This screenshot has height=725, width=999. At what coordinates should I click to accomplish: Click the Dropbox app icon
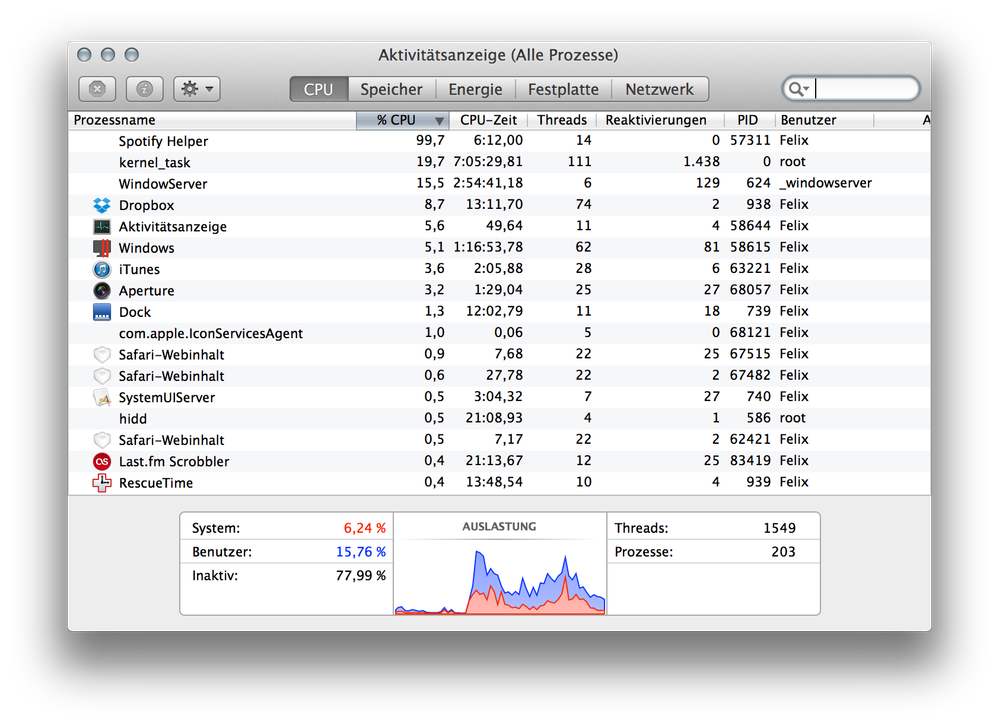pyautogui.click(x=102, y=205)
